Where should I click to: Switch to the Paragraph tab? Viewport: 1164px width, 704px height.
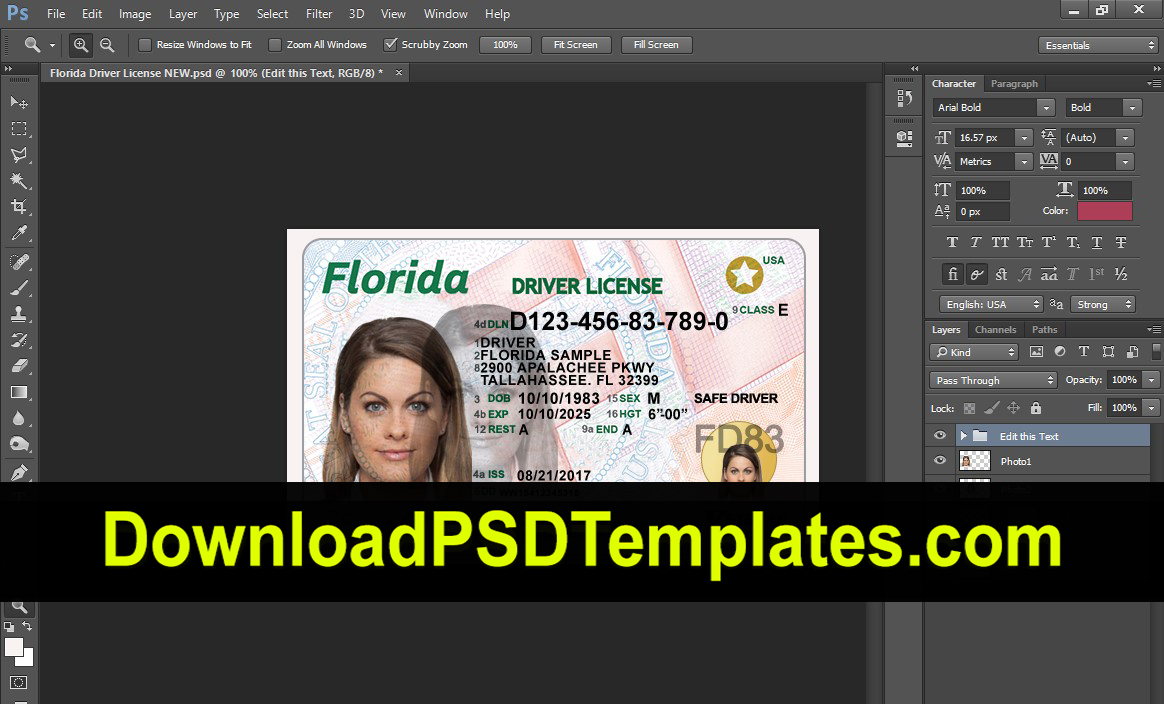point(1012,83)
